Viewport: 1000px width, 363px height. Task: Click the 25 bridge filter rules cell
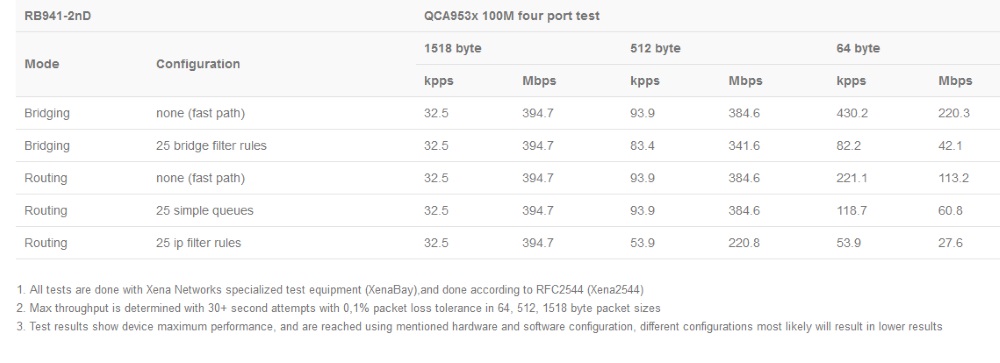tap(211, 145)
